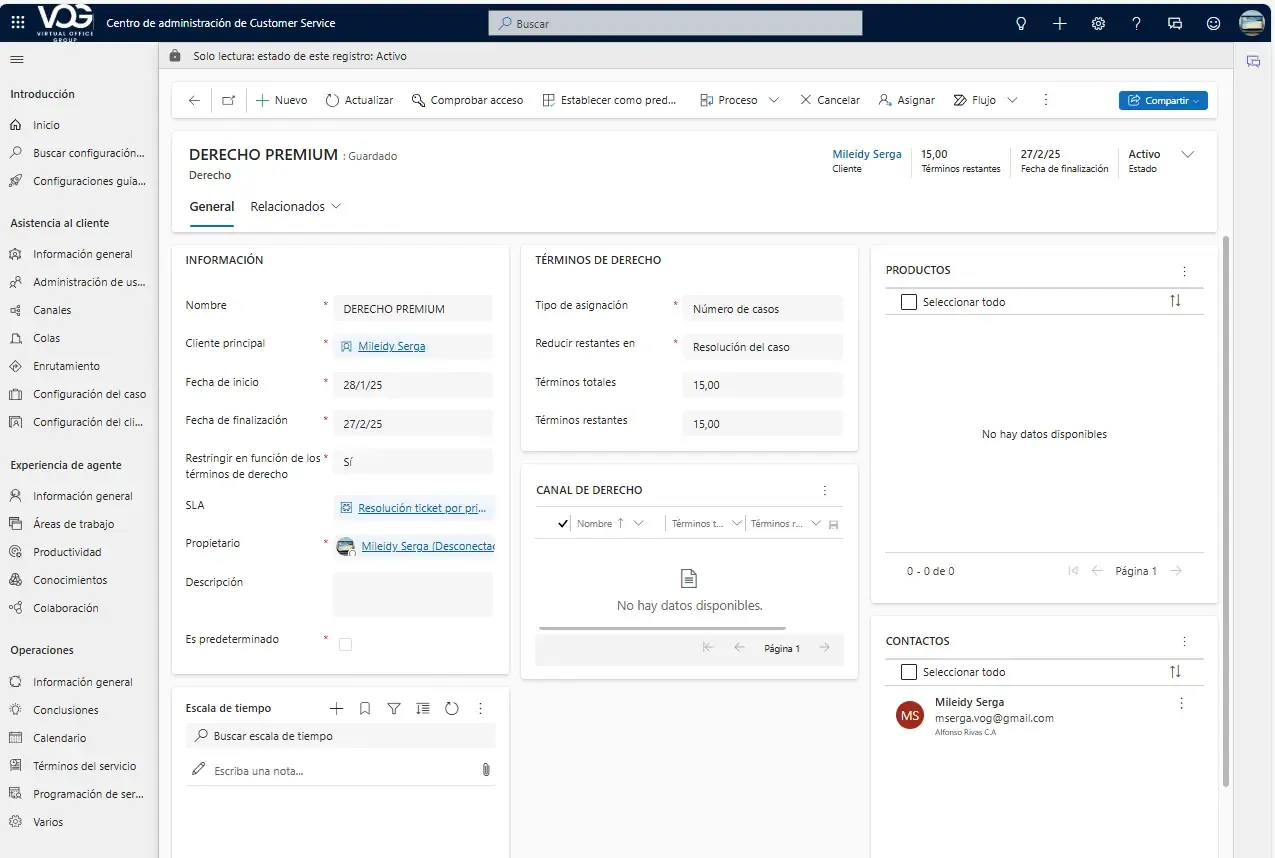
Task: Select the General tab
Action: click(211, 207)
